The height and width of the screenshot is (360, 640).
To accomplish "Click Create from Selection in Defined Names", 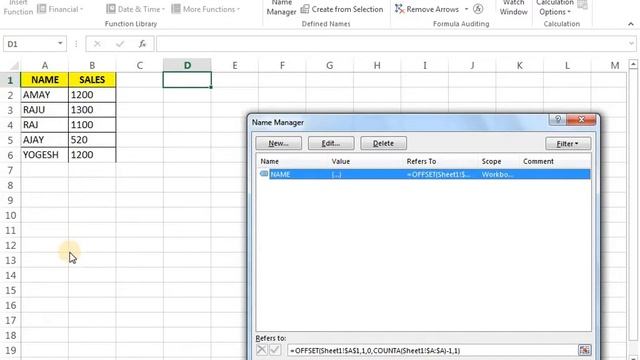I will point(342,9).
